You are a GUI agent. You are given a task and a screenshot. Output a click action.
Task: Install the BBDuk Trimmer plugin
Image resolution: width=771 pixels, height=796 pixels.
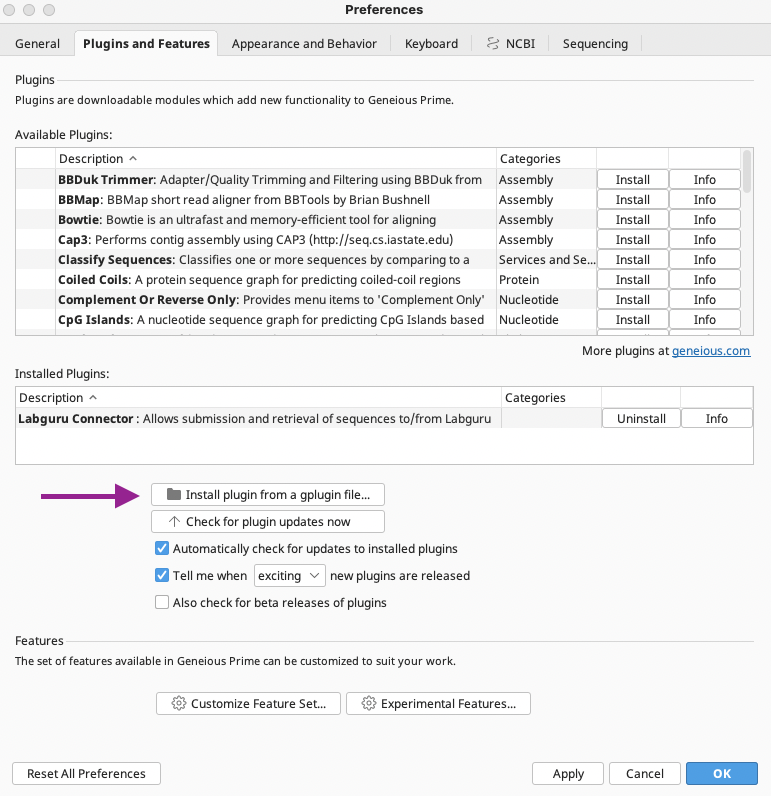pyautogui.click(x=632, y=180)
